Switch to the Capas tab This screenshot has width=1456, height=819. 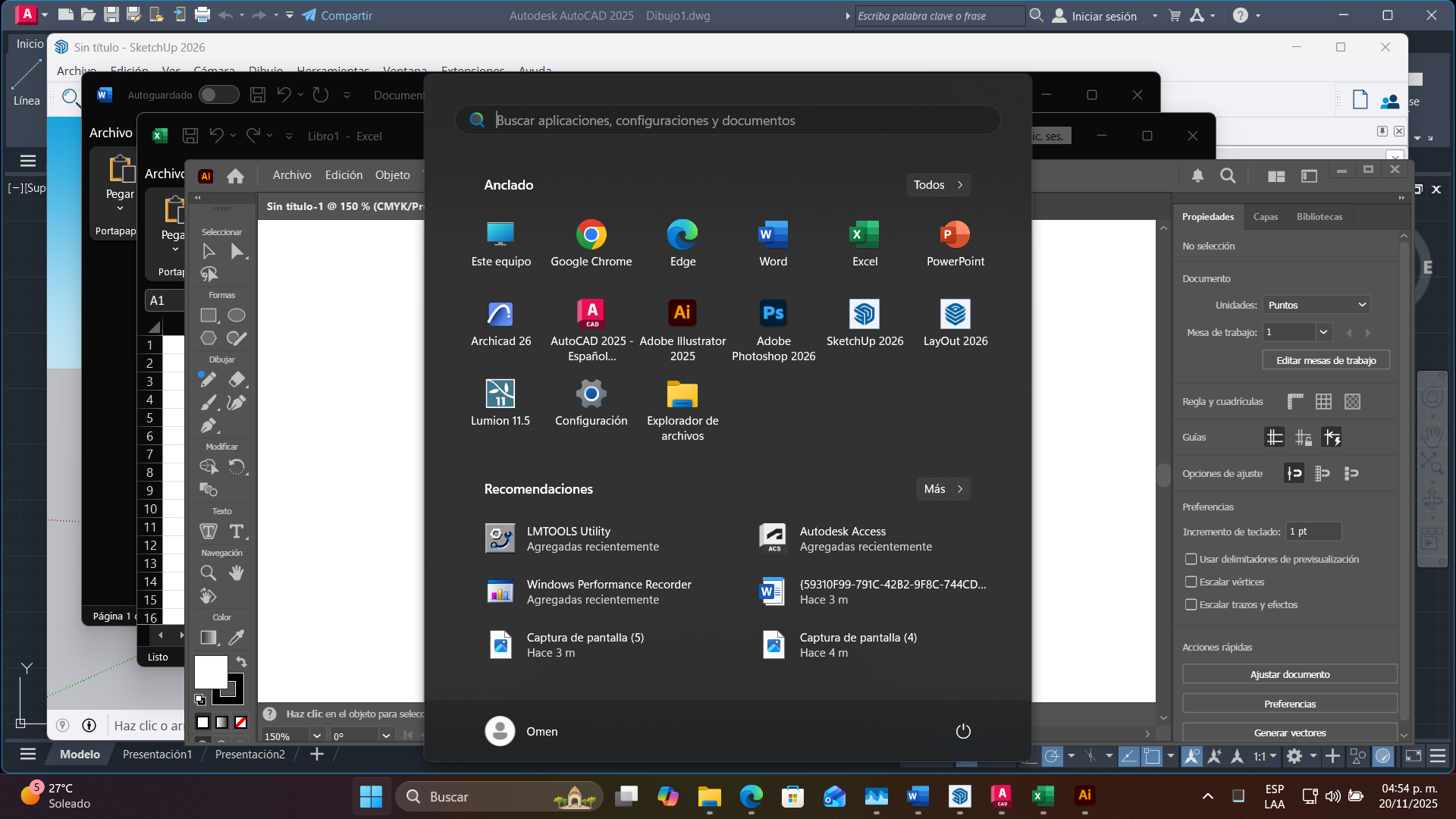pos(1265,217)
